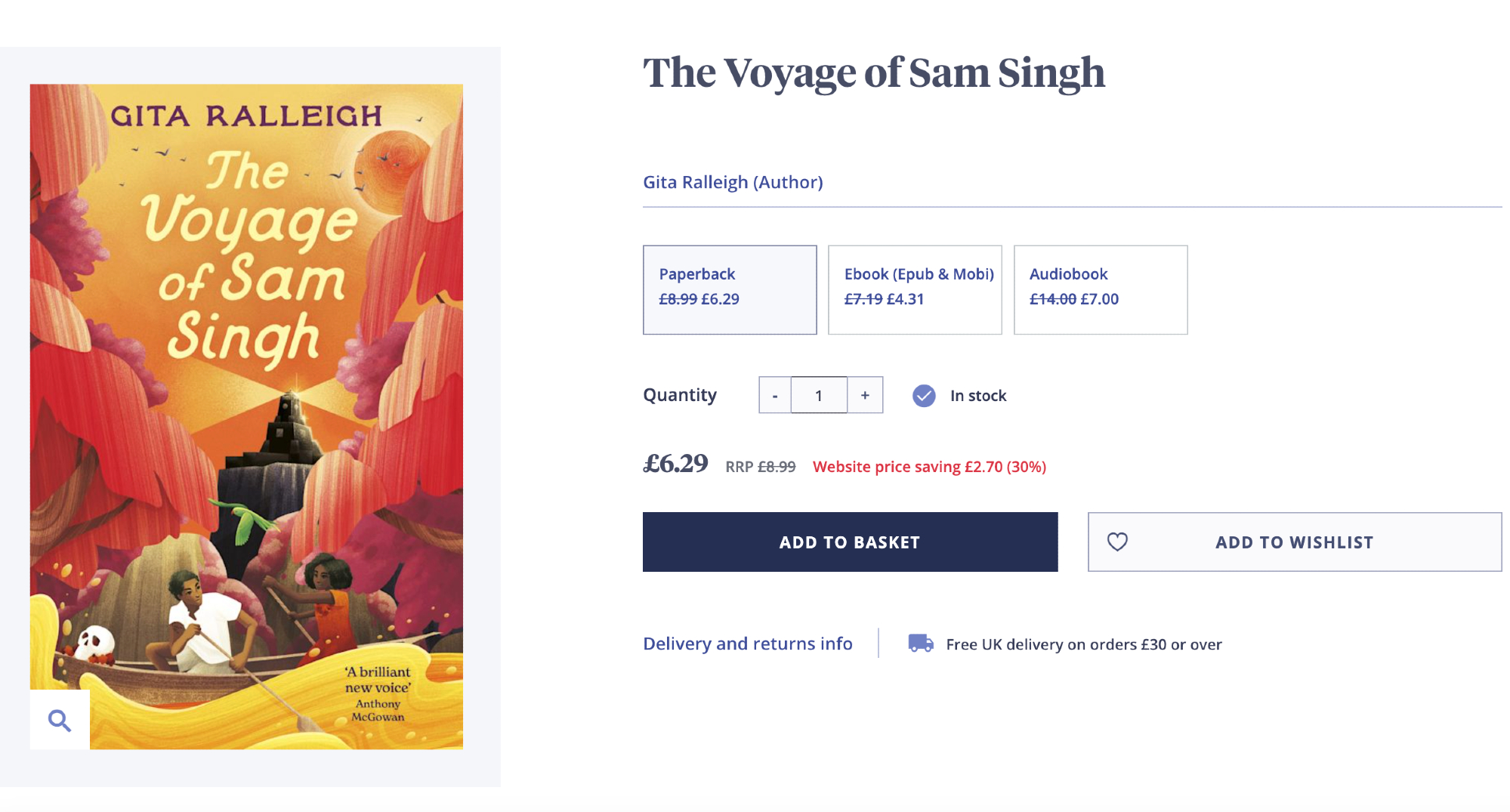The height and width of the screenshot is (812, 1510).
Task: Select the Paperback format option
Action: point(729,289)
